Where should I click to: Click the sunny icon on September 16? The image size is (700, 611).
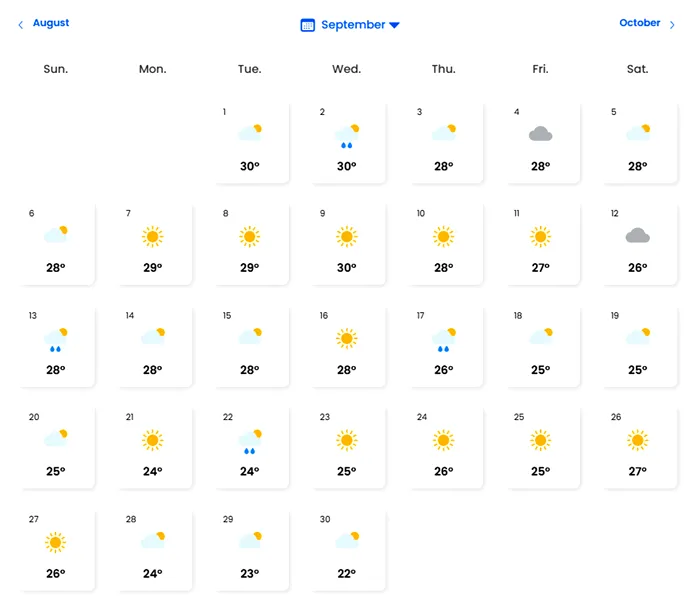point(347,338)
